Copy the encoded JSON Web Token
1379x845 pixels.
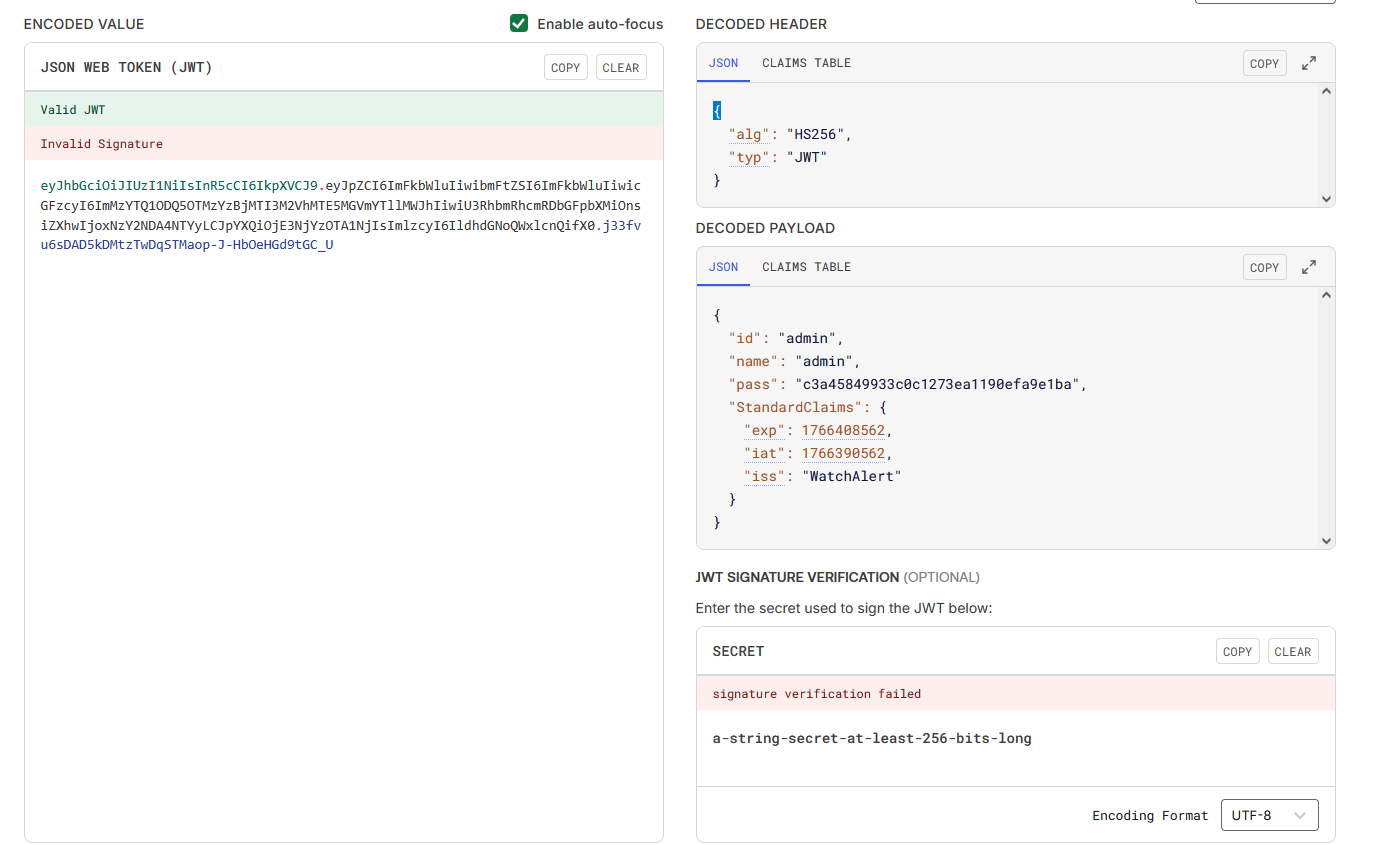[x=565, y=68]
